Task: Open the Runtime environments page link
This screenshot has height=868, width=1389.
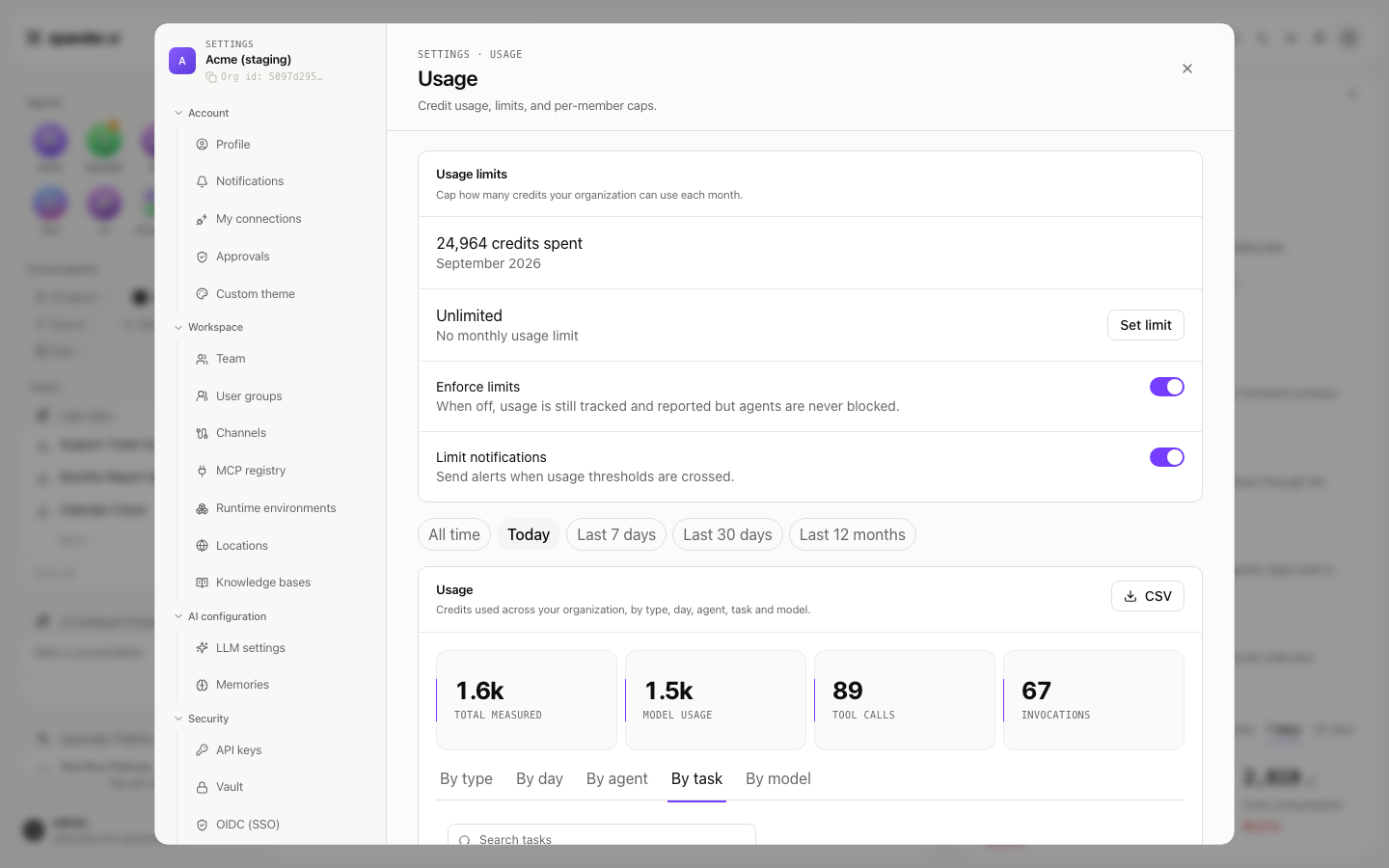Action: coord(276,508)
